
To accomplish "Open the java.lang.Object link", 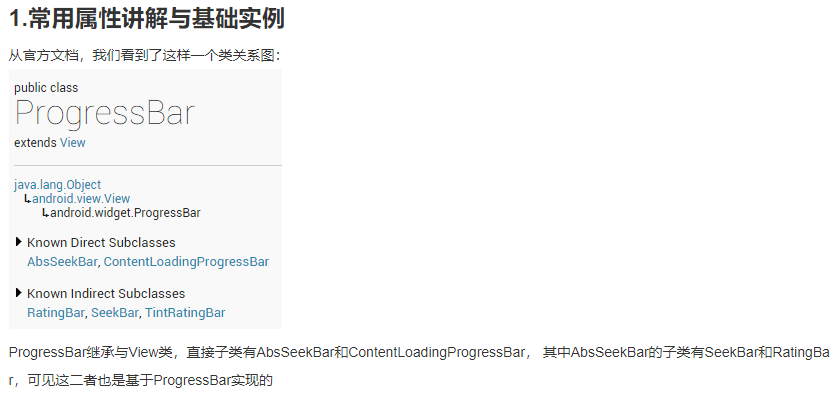I will [58, 185].
